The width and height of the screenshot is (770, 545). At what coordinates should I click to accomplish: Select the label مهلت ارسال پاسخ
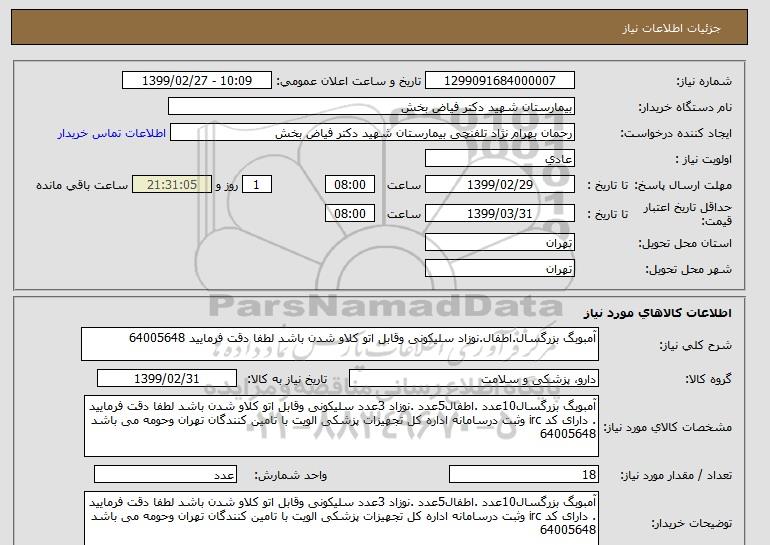(x=683, y=185)
